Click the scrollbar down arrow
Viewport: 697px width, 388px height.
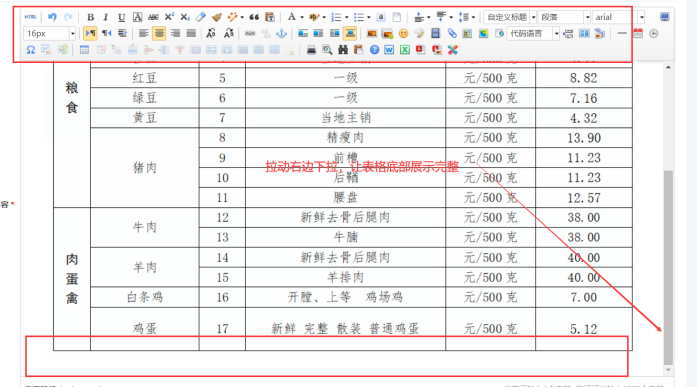point(668,370)
